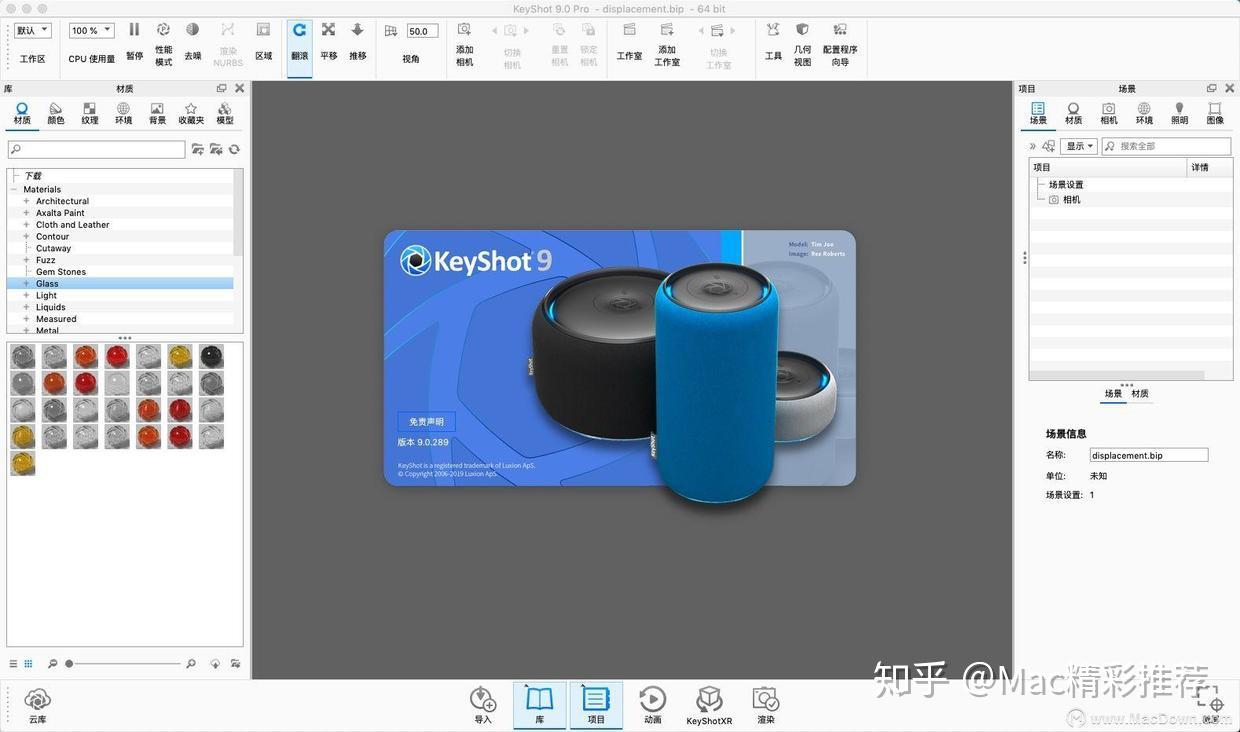
Task: Switch to the 环境 environment tab in Project panel
Action: click(x=1142, y=110)
